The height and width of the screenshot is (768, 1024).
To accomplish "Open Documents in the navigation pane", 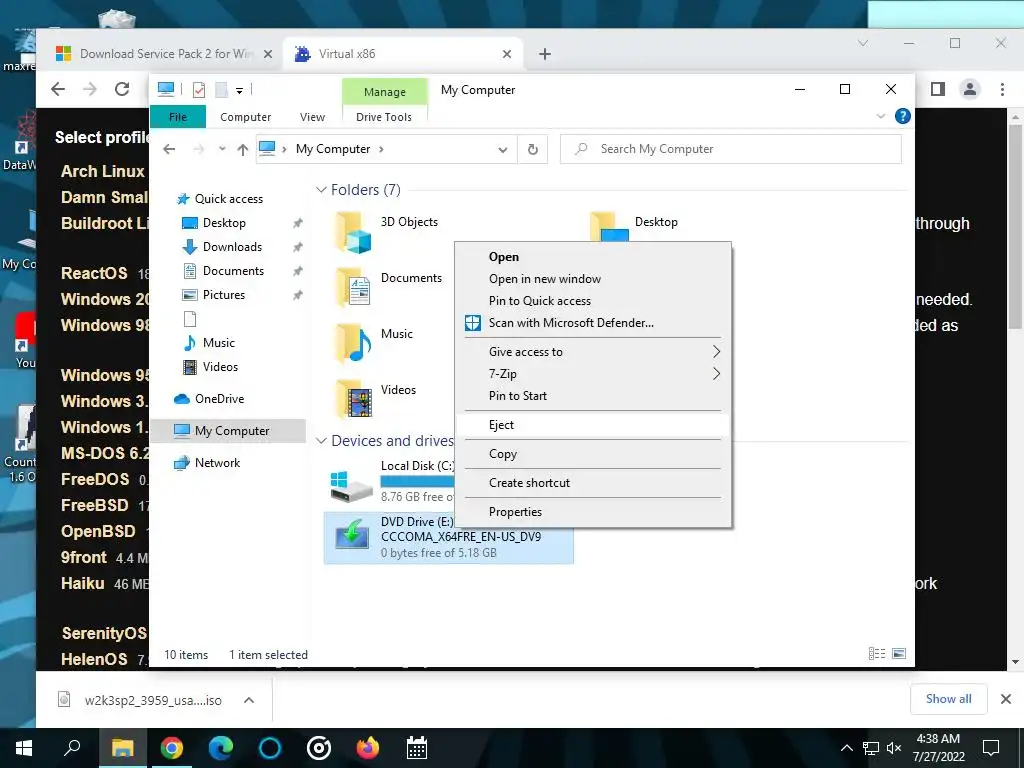I will coord(232,270).
